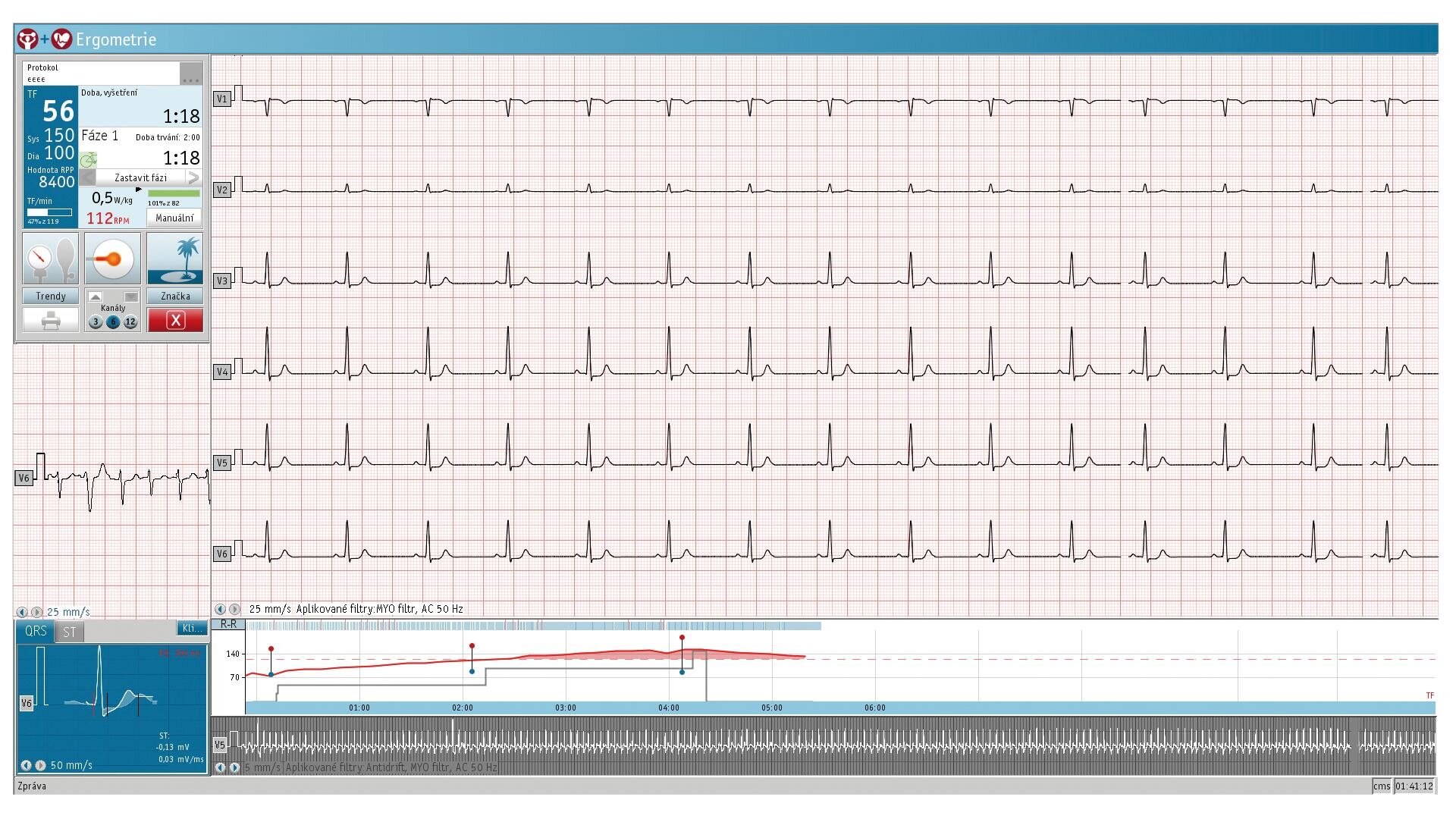Viewport: 1456px width, 819px height.
Task: Select the 12-channel display toggle
Action: click(x=130, y=321)
